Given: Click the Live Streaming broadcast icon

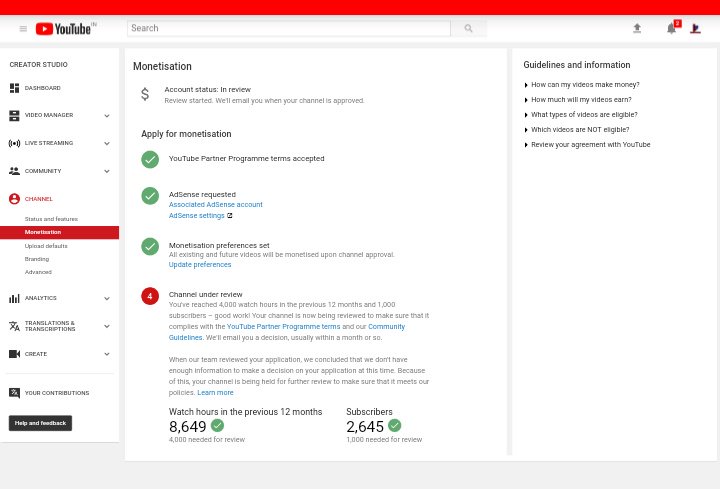Looking at the screenshot, I should click(14, 143).
